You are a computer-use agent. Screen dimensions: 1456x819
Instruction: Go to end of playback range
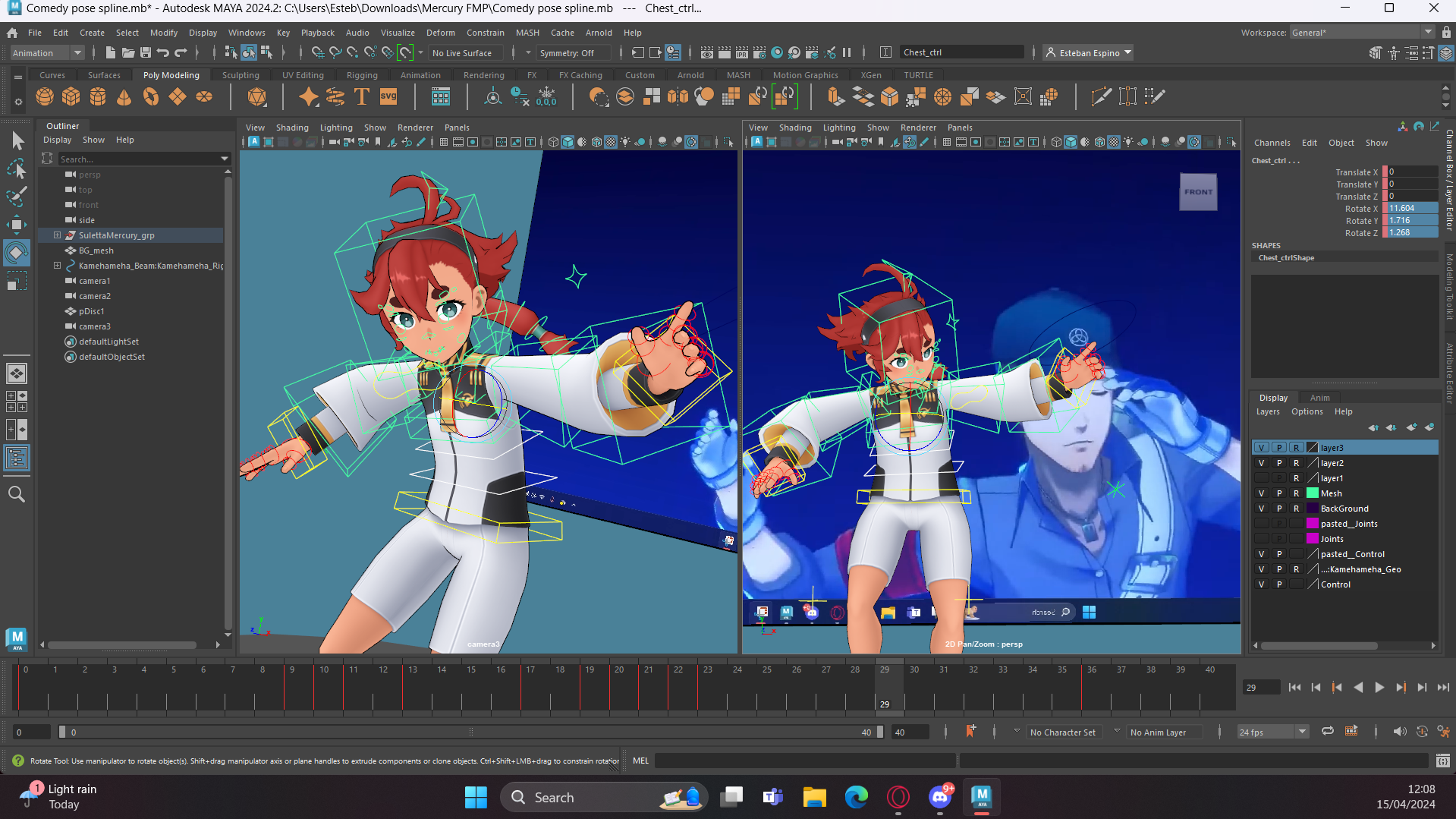[x=1443, y=688]
